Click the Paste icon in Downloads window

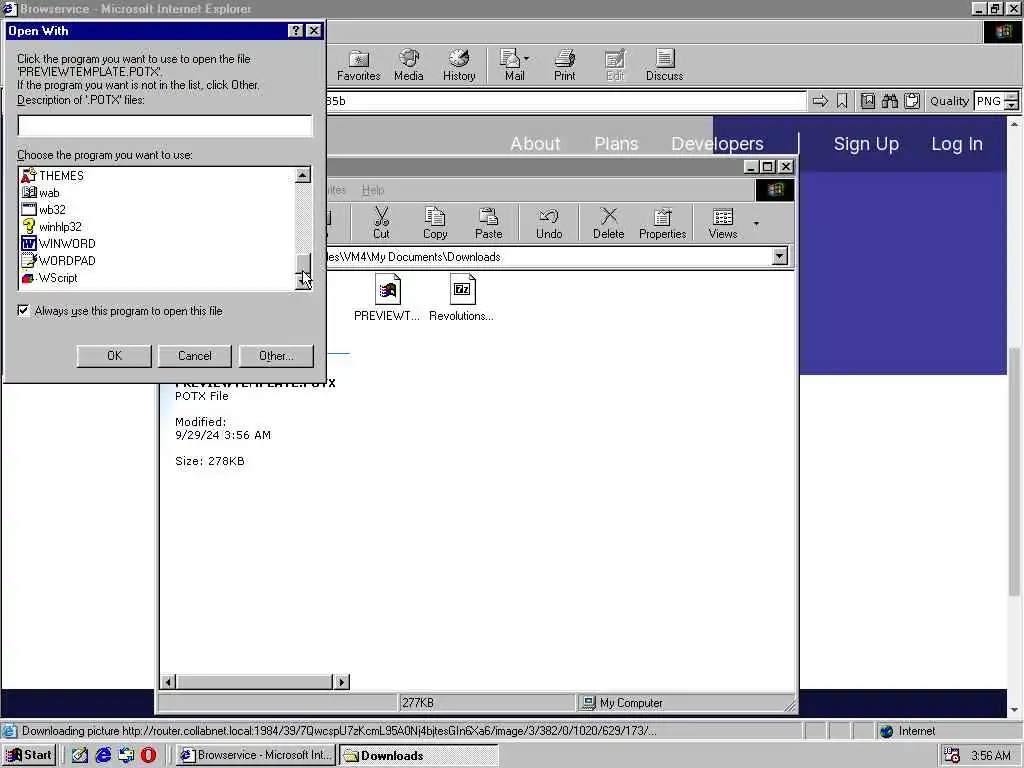tap(488, 223)
